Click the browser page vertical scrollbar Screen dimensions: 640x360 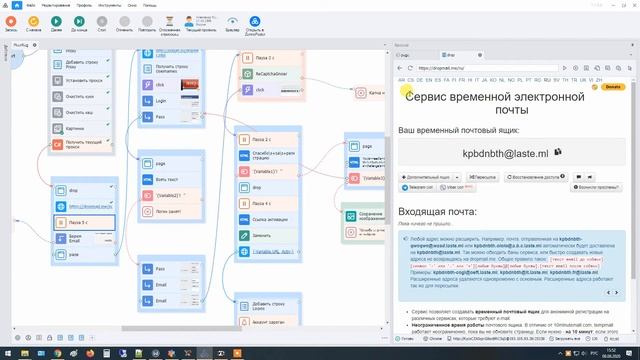(633, 180)
